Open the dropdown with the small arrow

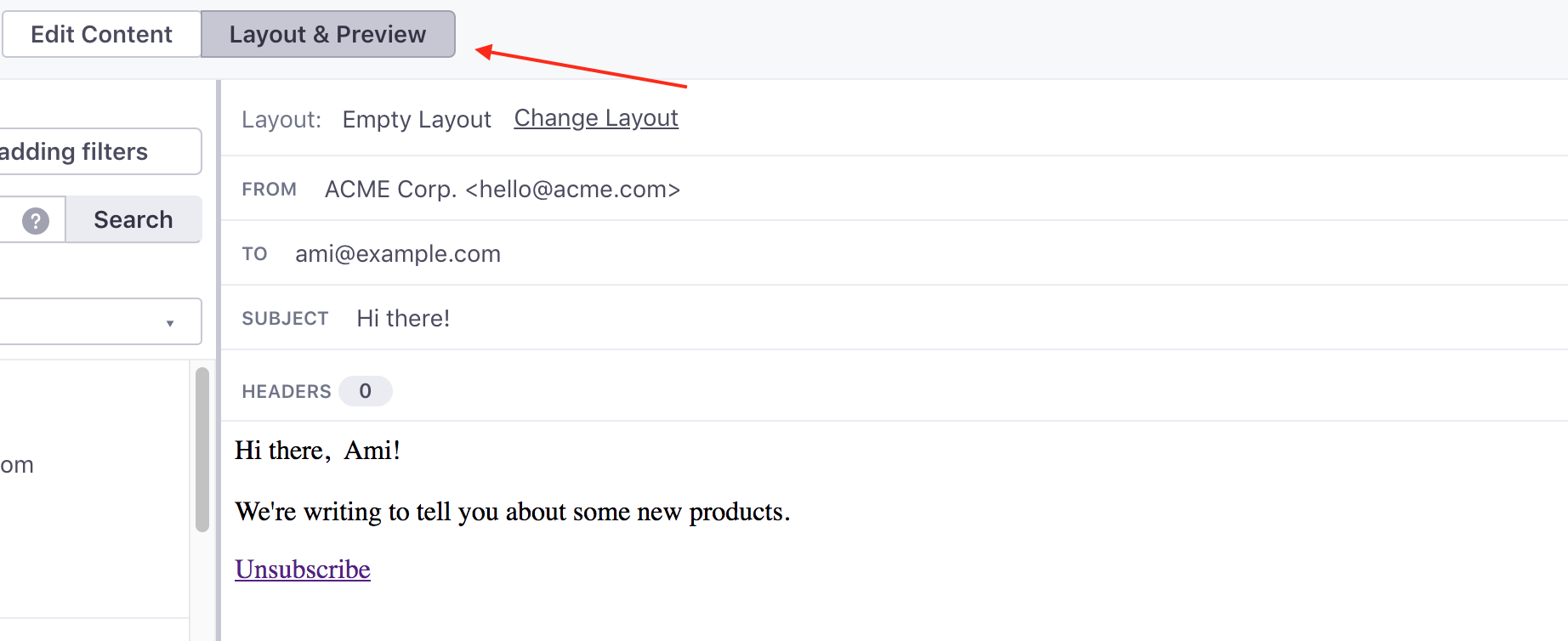pyautogui.click(x=100, y=321)
